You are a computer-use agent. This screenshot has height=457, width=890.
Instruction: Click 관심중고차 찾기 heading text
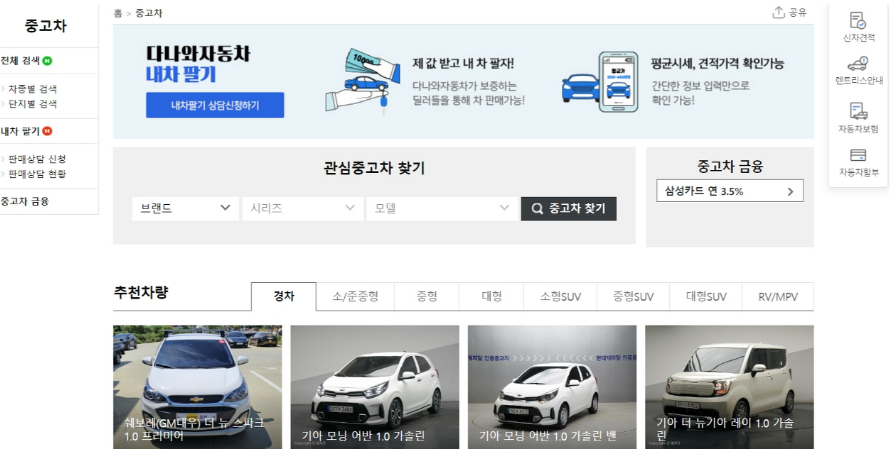(374, 168)
